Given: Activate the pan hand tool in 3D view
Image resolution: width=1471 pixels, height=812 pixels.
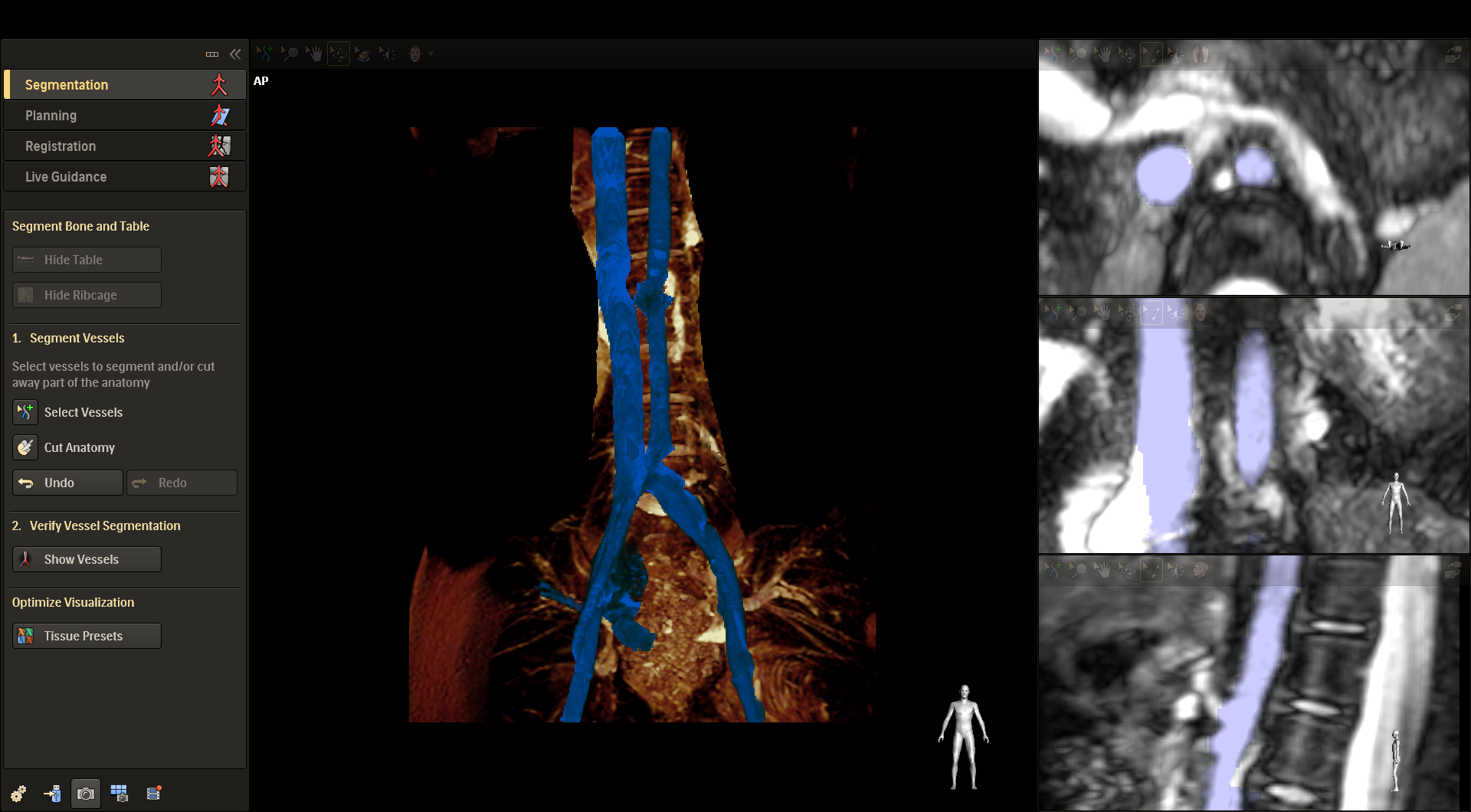Looking at the screenshot, I should click(313, 54).
